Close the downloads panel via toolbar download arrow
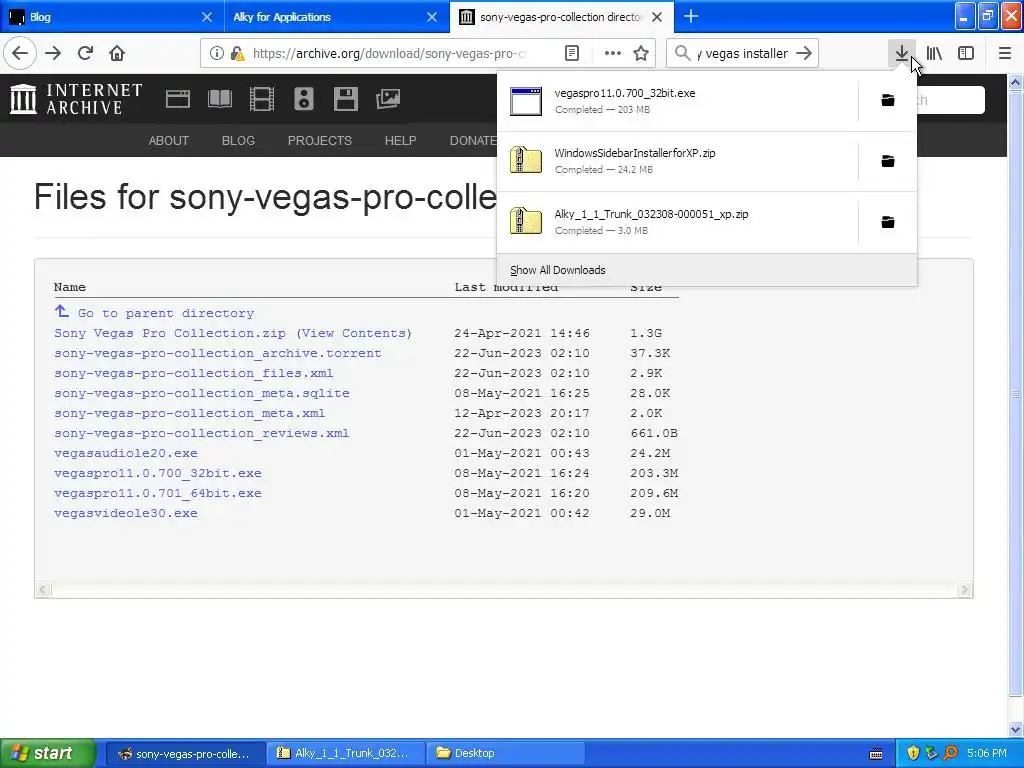Image resolution: width=1024 pixels, height=768 pixels. (x=901, y=54)
